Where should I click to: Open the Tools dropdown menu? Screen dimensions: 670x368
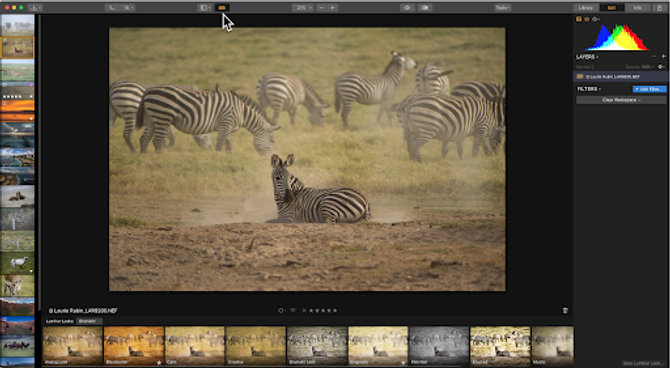coord(503,8)
